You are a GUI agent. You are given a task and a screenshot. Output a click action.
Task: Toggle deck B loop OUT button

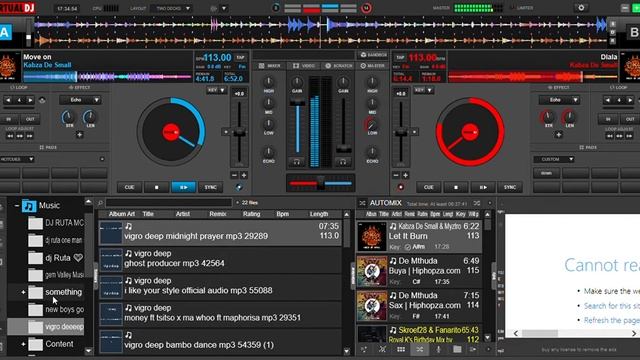coord(630,119)
